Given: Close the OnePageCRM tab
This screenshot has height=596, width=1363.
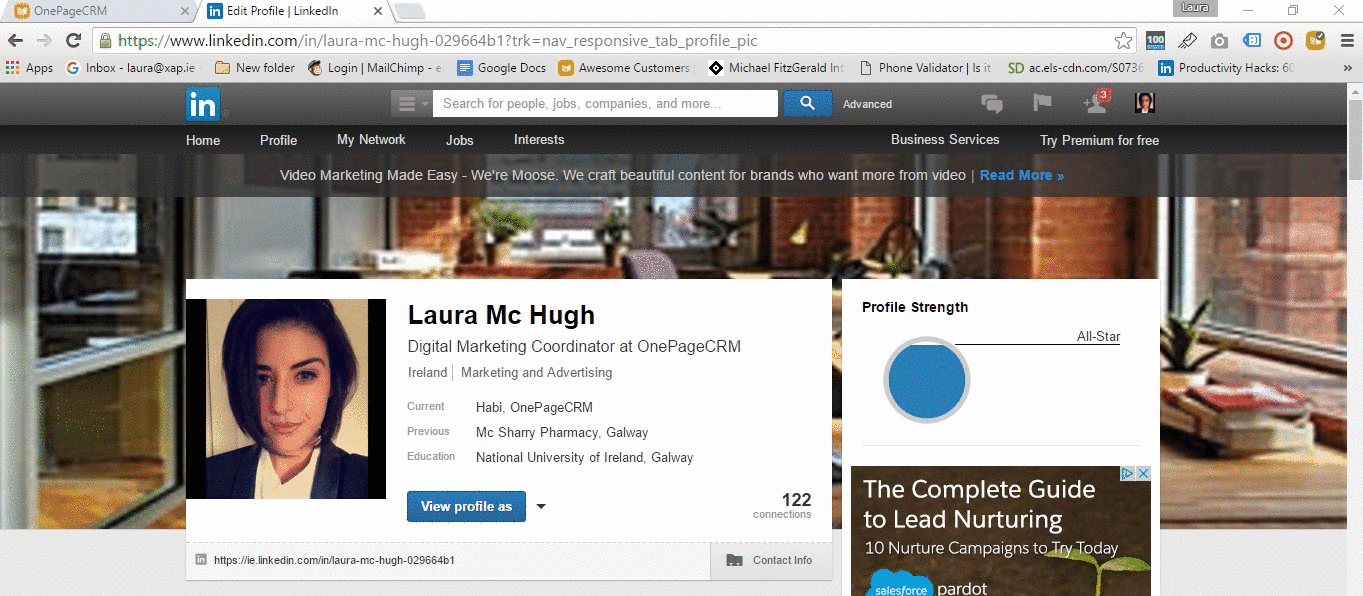Looking at the screenshot, I should tap(184, 11).
